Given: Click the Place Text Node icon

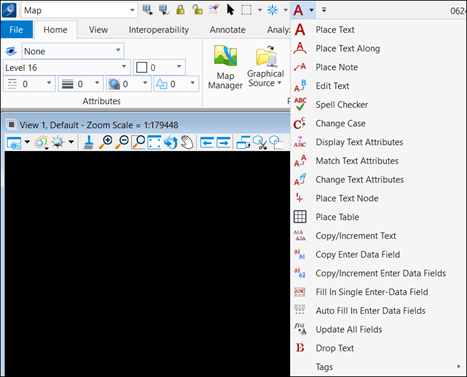Looking at the screenshot, I should click(x=300, y=198).
